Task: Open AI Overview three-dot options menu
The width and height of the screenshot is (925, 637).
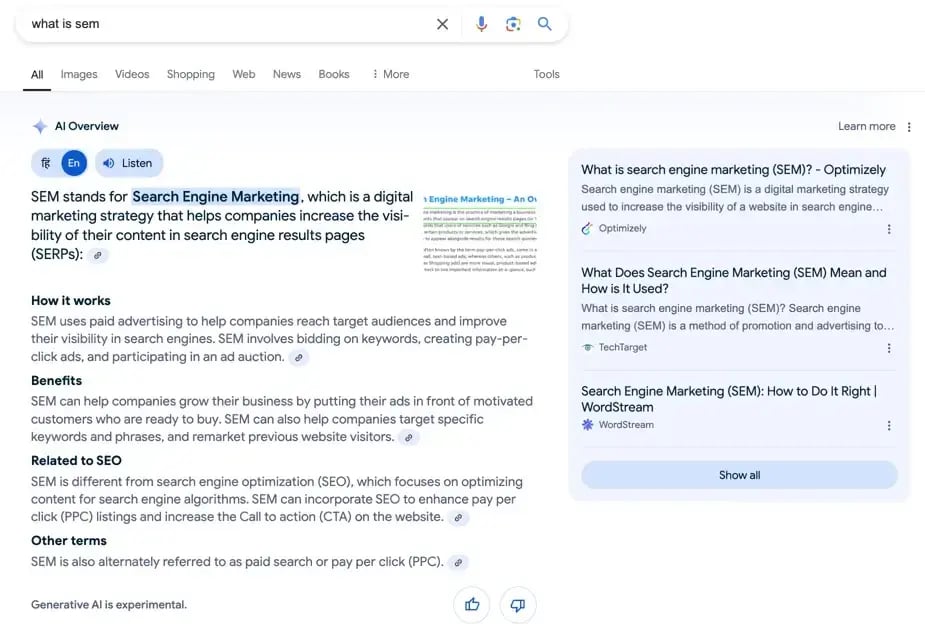Action: pos(909,127)
